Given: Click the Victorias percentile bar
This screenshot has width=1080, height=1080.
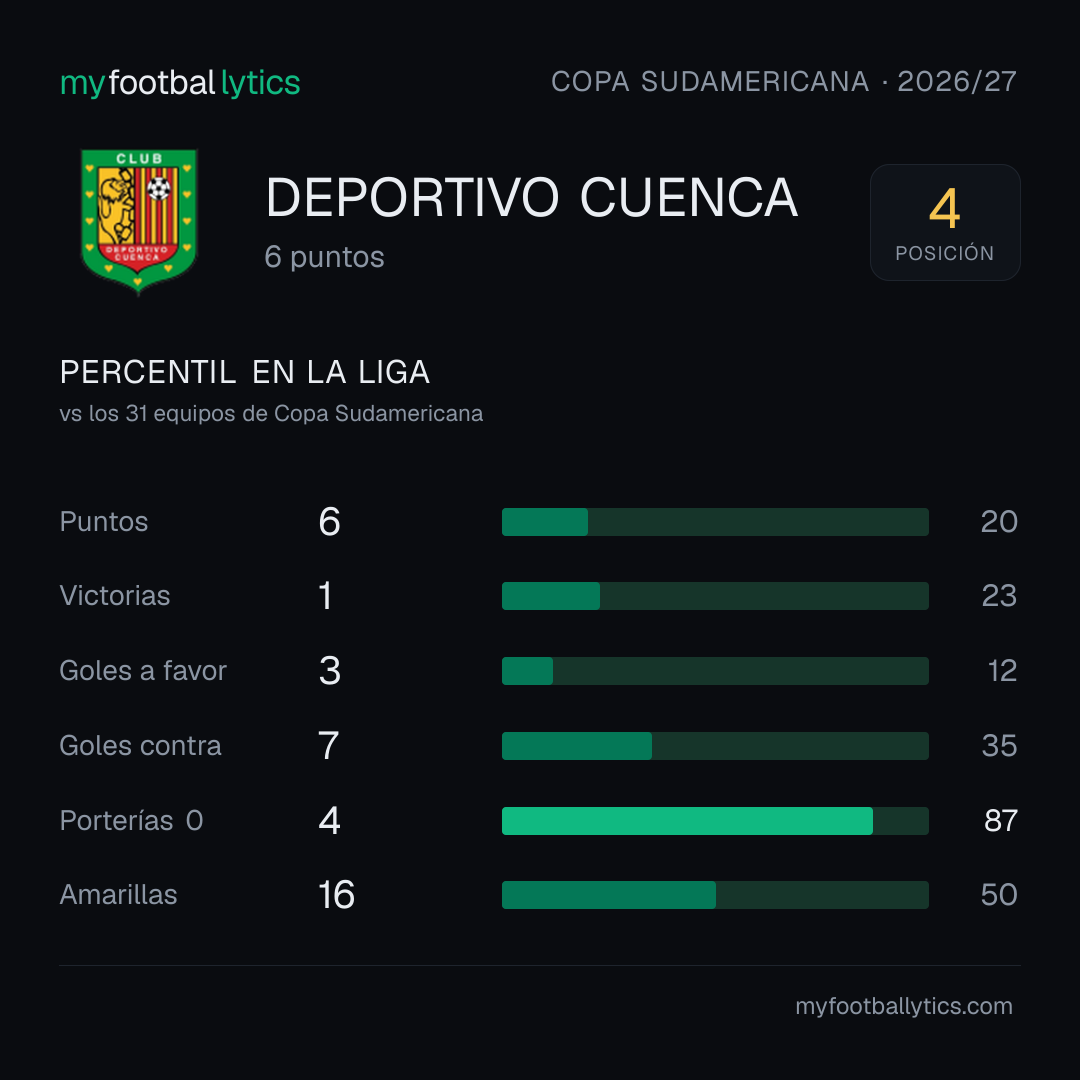Looking at the screenshot, I should click(715, 596).
